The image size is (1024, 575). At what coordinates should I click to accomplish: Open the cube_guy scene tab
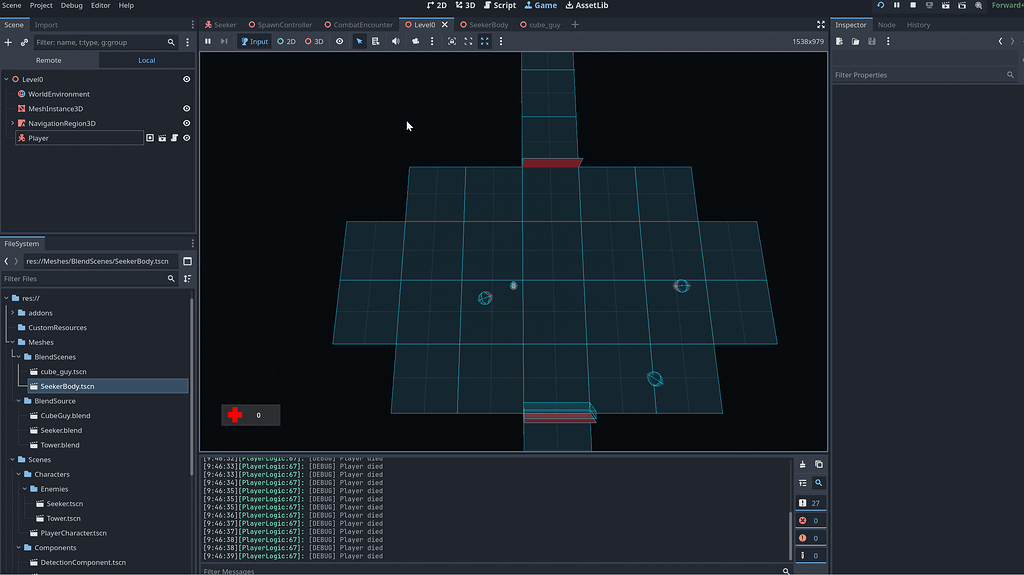coord(540,25)
